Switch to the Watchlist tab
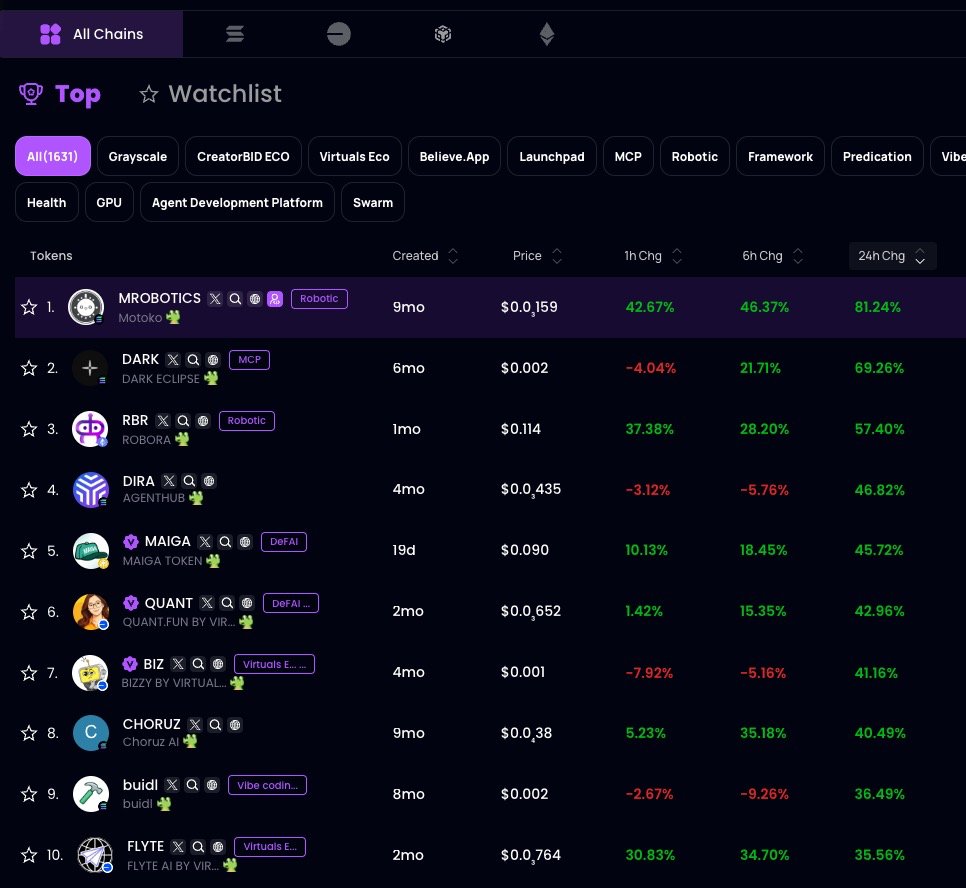966x888 pixels. tap(211, 94)
